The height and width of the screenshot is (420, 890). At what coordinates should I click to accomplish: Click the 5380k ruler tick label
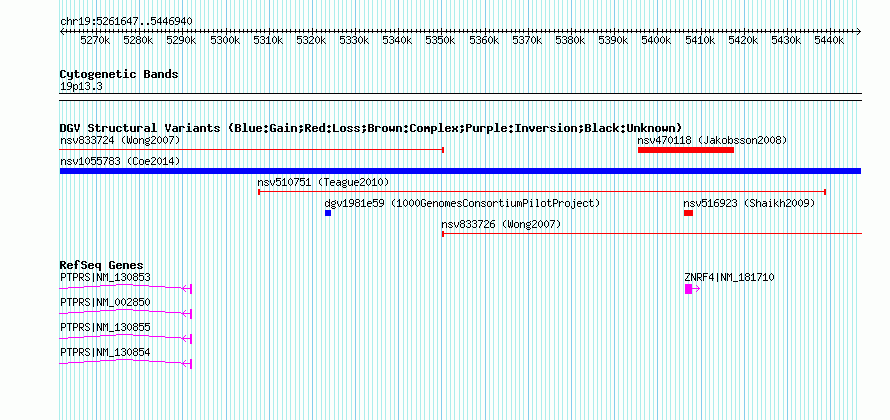570,41
